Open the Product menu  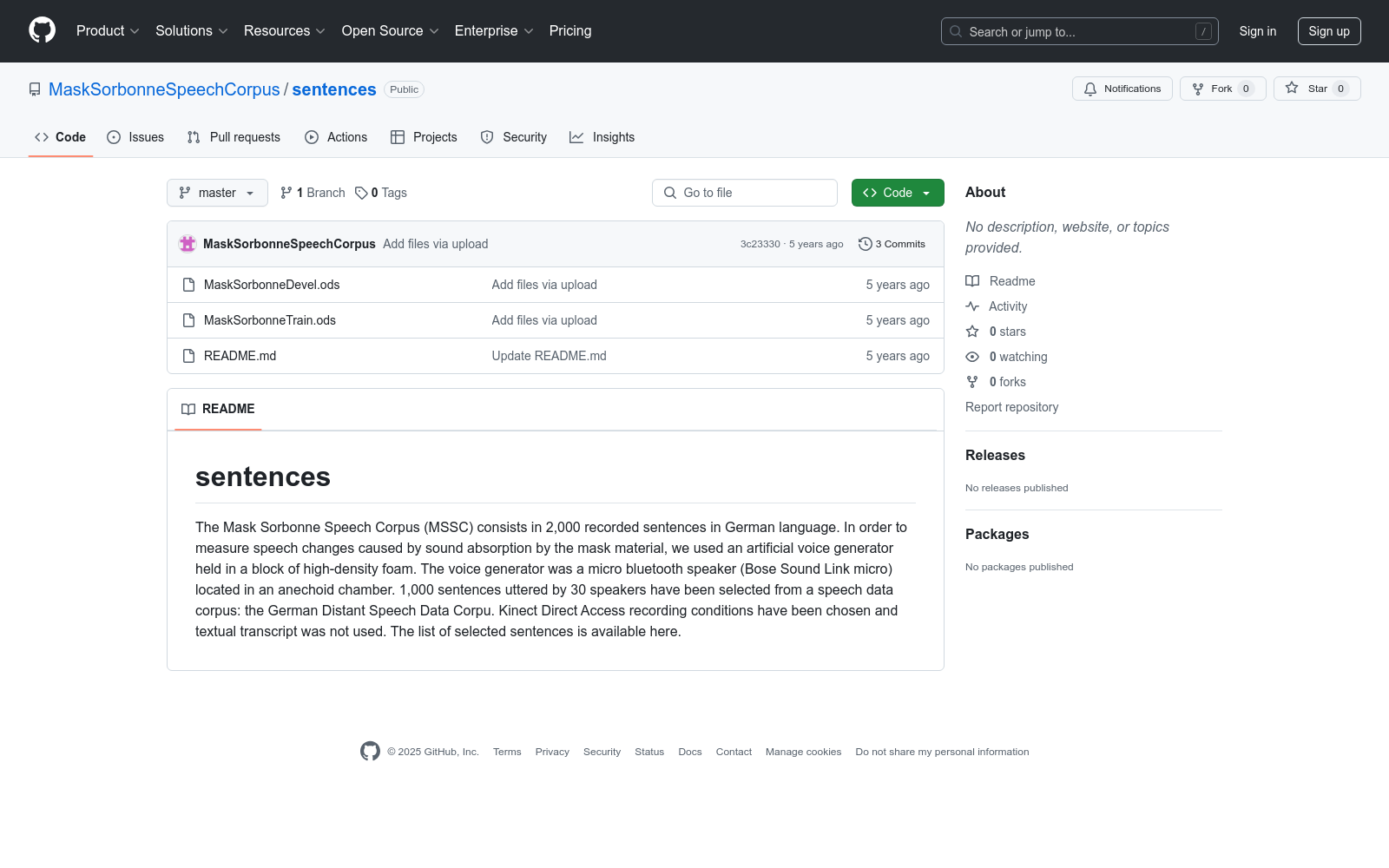coord(108,30)
